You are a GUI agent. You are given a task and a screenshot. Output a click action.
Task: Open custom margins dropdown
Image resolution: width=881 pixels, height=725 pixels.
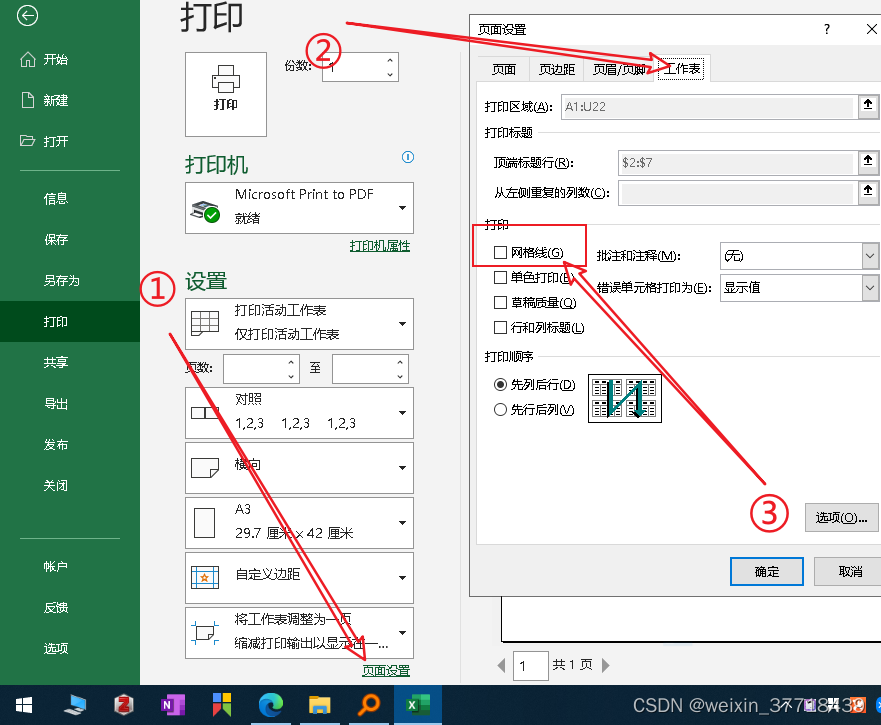click(299, 578)
